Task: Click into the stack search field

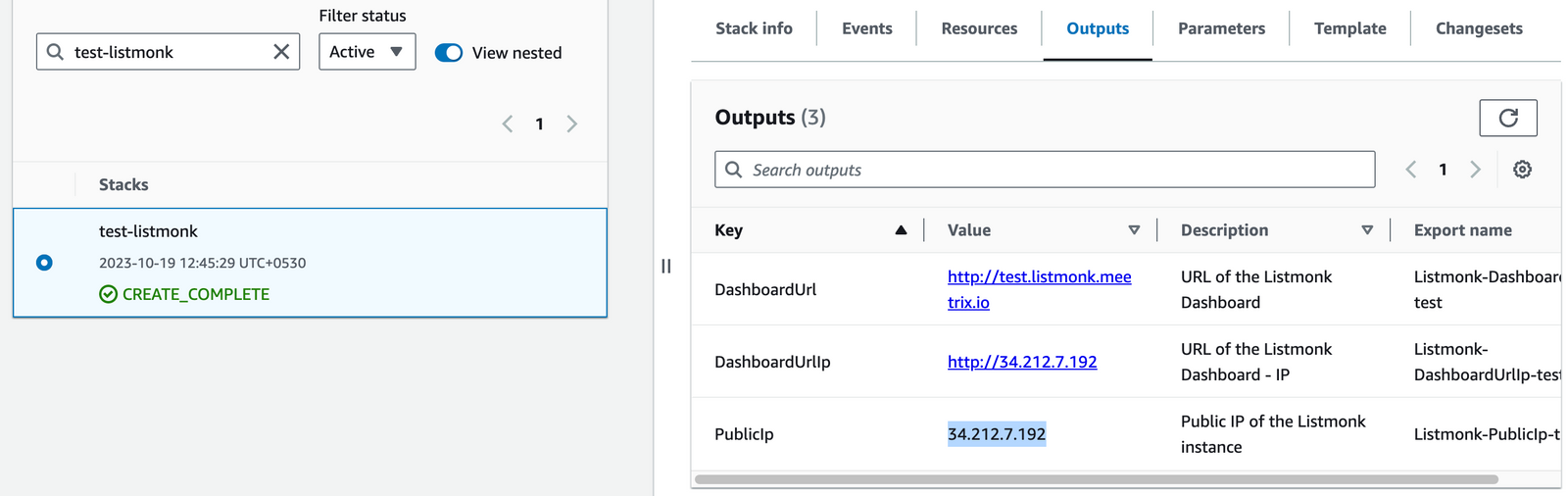Action: click(x=168, y=52)
